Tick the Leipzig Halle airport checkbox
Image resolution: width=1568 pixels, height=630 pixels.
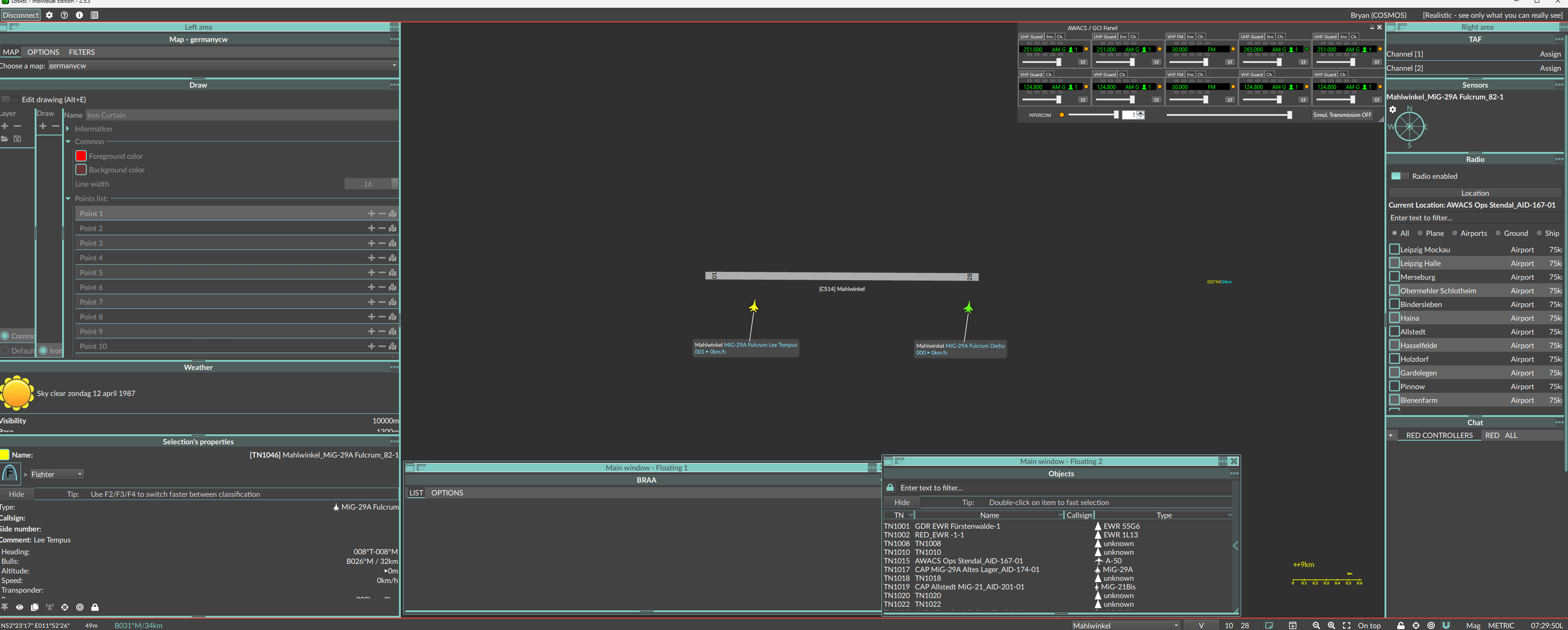(x=1395, y=263)
